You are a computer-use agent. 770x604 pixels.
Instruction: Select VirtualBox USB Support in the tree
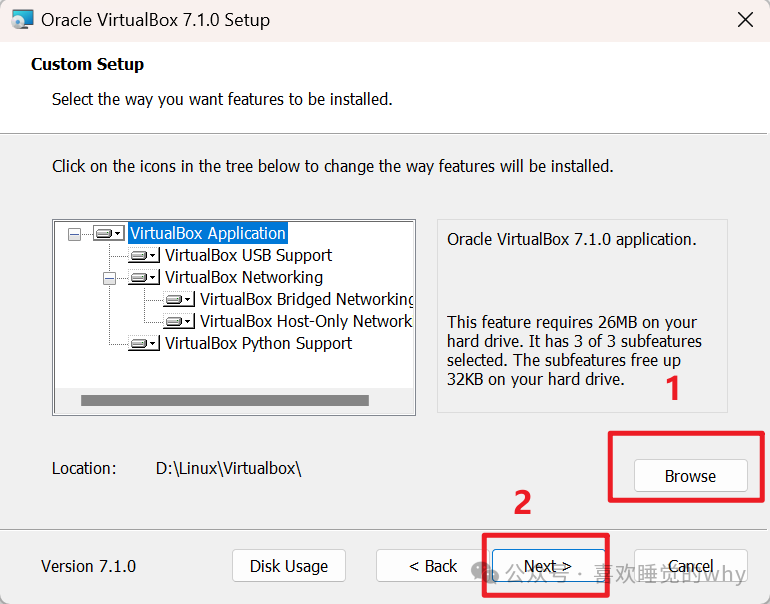248,255
